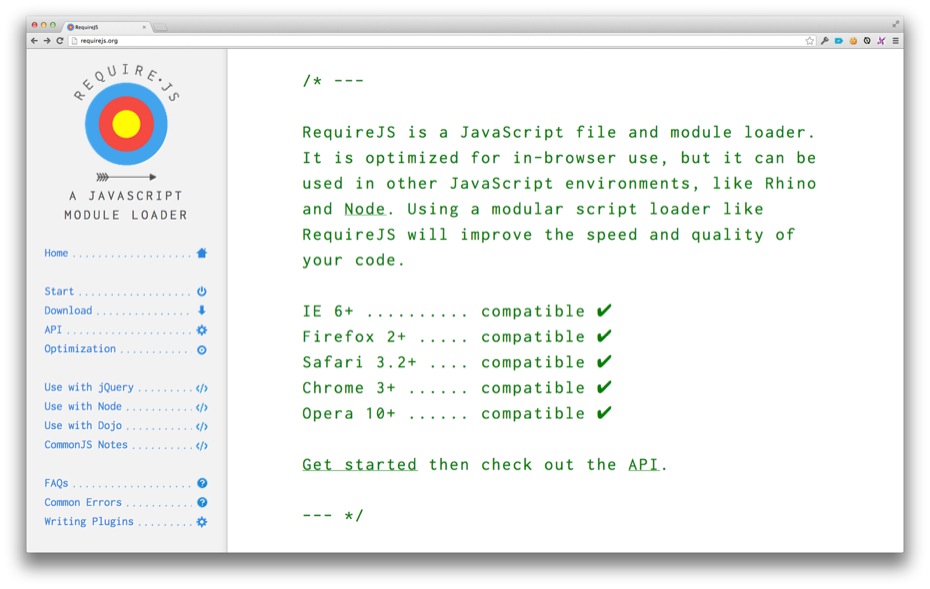Screen dimensions: 930x589
Task: Click the 'Opera 10+' compatibility line
Action: (457, 413)
